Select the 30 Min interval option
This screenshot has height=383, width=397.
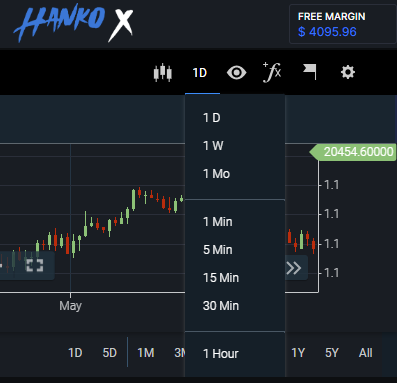tap(235, 306)
